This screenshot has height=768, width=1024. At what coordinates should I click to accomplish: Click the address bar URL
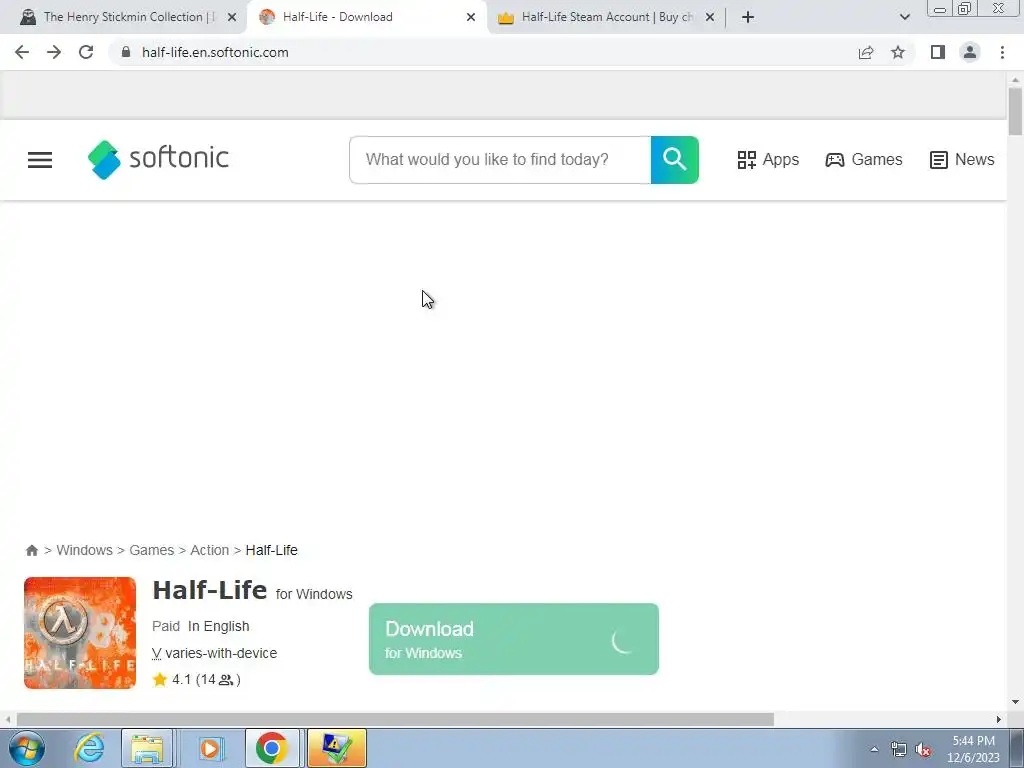pos(216,52)
